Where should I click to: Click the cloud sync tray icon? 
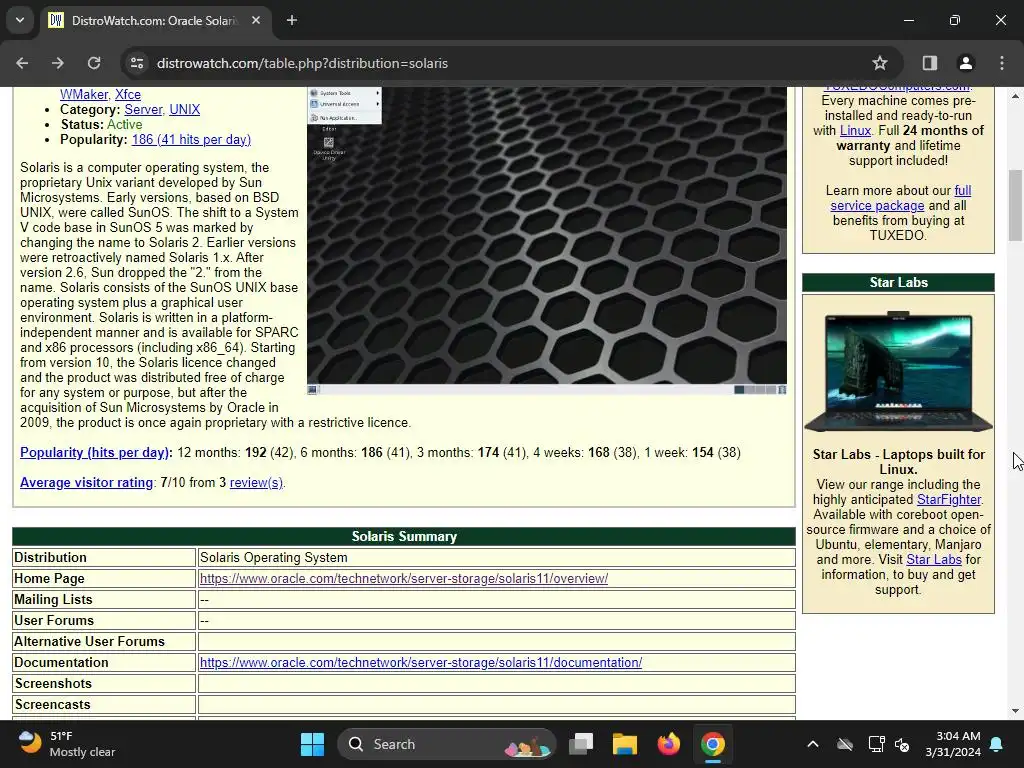(x=845, y=744)
